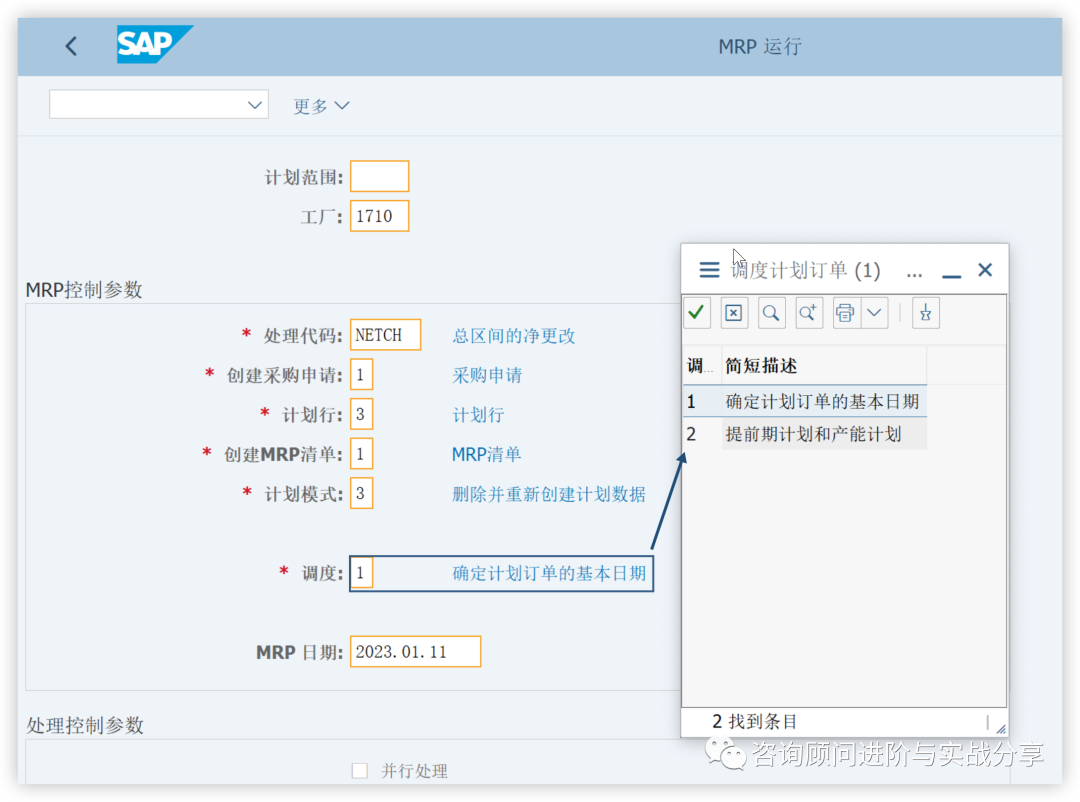Click the search-next magnifier plus icon
The image size is (1080, 802).
[809, 313]
